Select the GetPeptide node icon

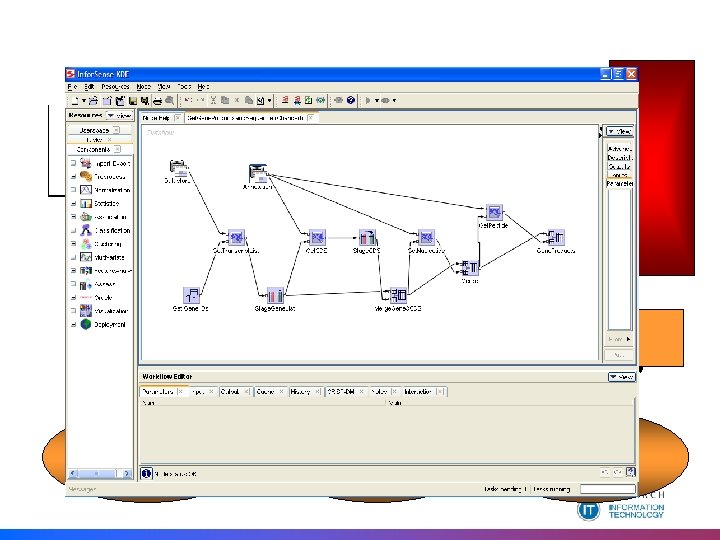(494, 212)
